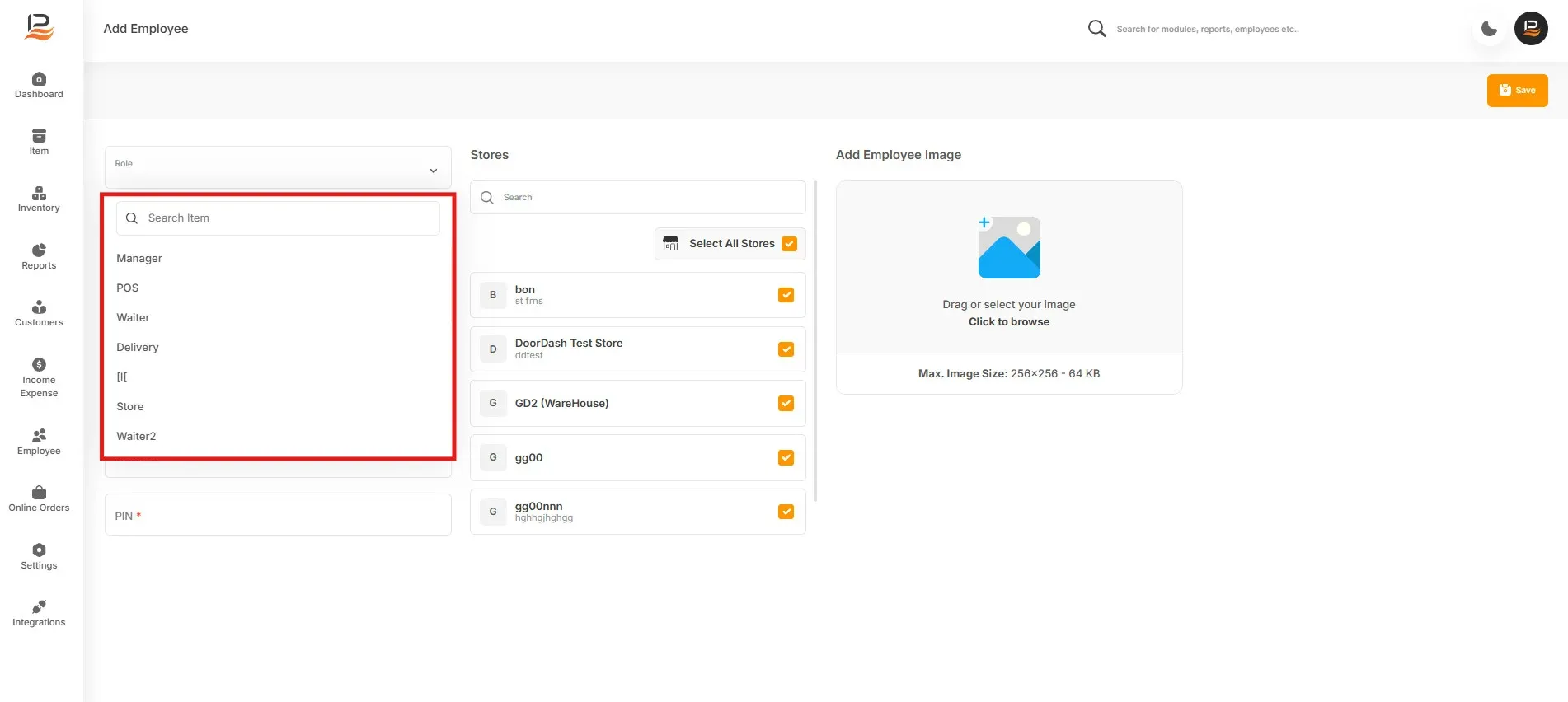This screenshot has width=1568, height=702.
Task: Select Manager from the role list
Action: click(x=139, y=258)
